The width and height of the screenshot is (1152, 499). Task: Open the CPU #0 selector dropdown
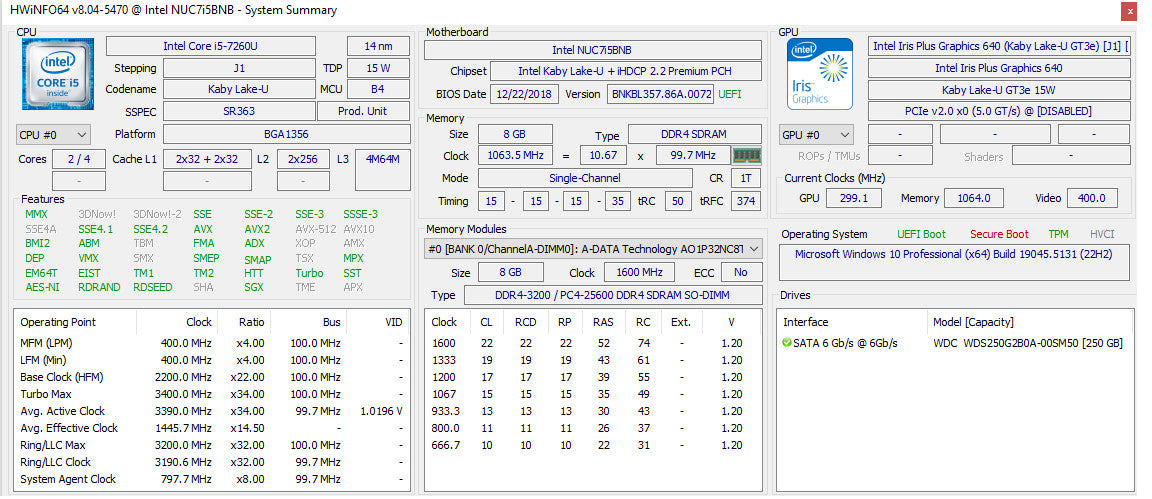(54, 135)
